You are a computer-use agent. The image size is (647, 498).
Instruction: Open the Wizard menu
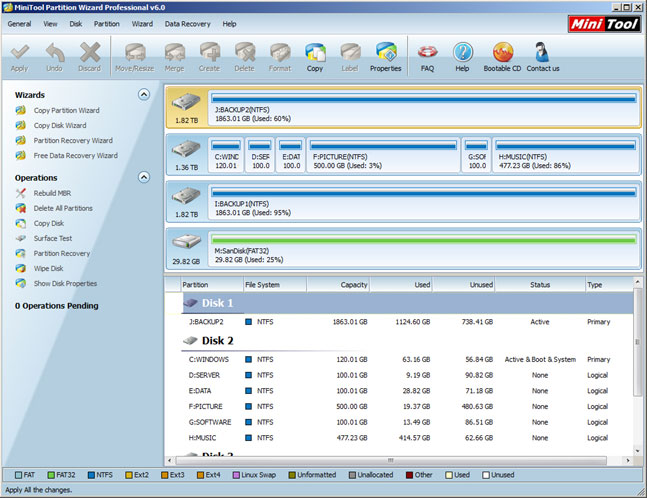(142, 24)
